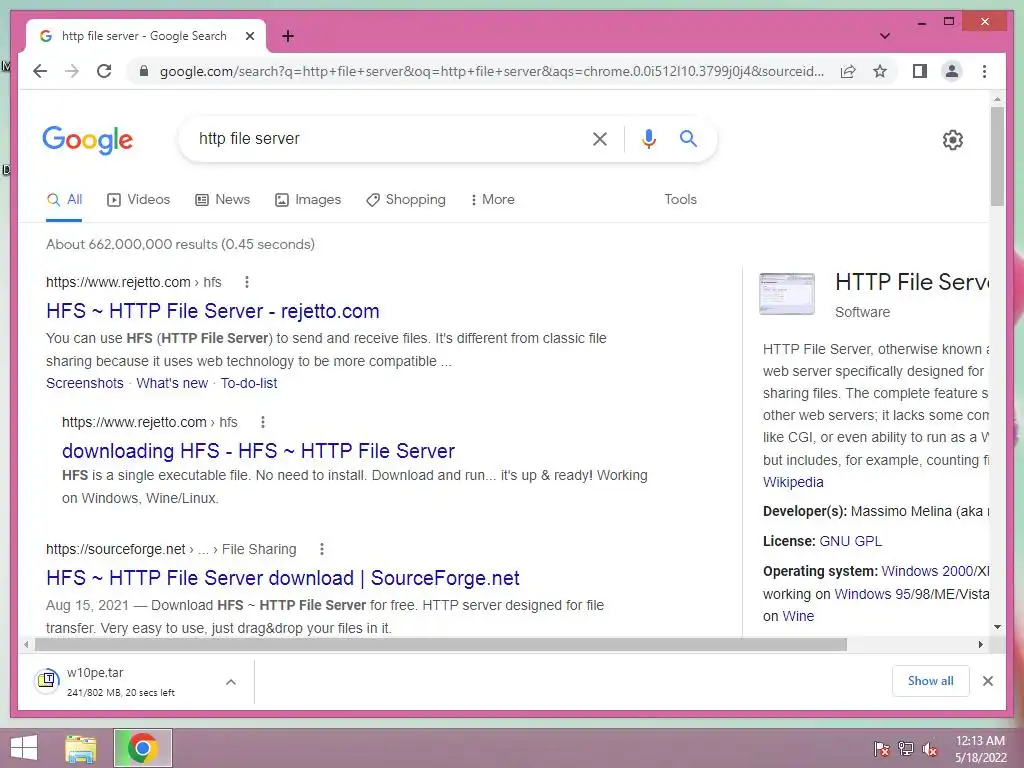The height and width of the screenshot is (768, 1024).
Task: Open the Chrome profile avatar
Action: (952, 71)
